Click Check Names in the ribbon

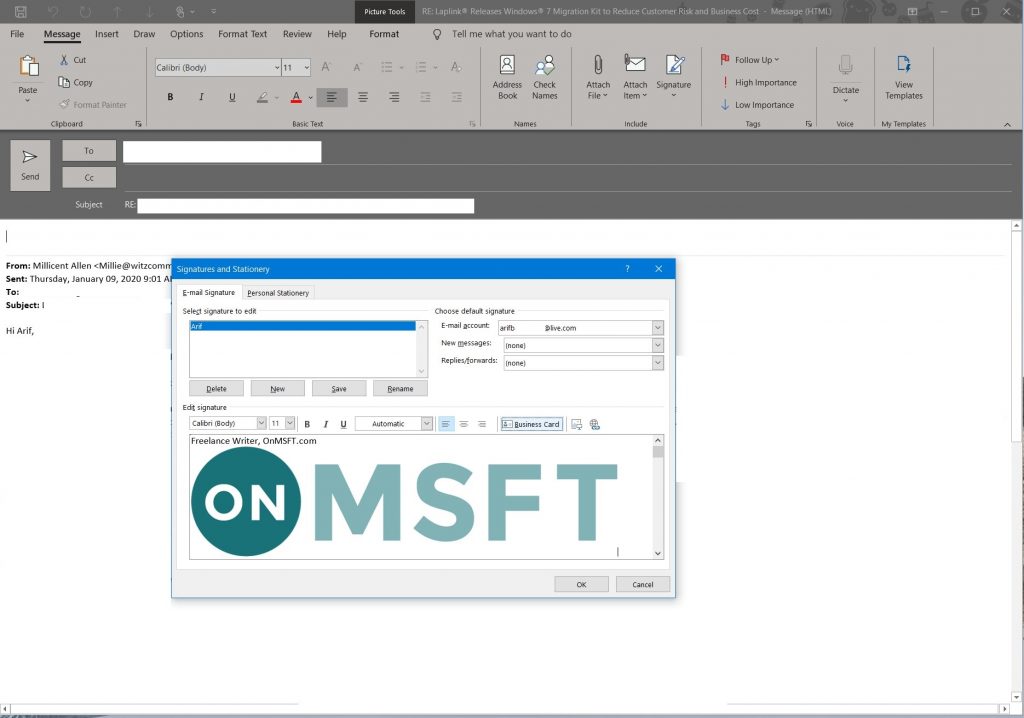pyautogui.click(x=544, y=77)
